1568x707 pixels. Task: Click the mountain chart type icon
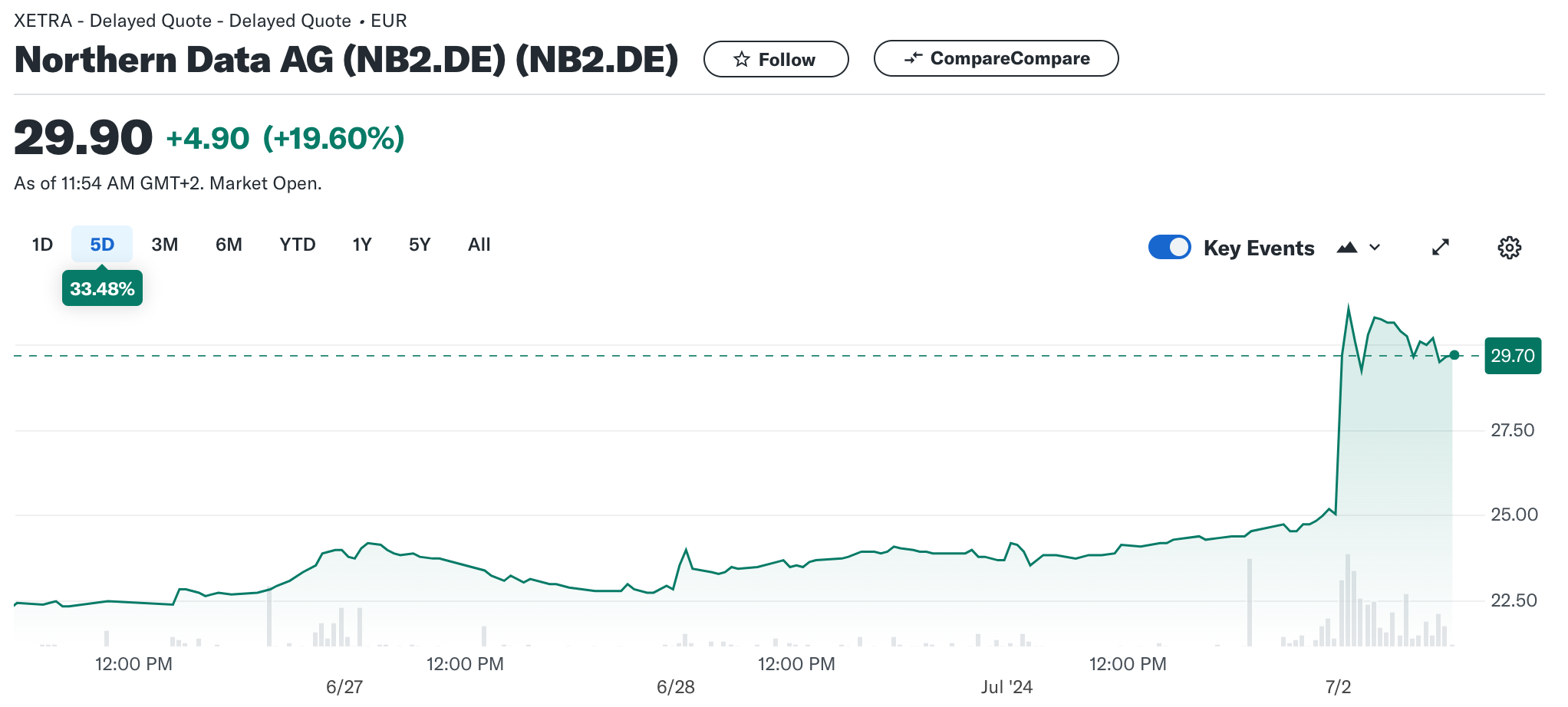coord(1347,248)
